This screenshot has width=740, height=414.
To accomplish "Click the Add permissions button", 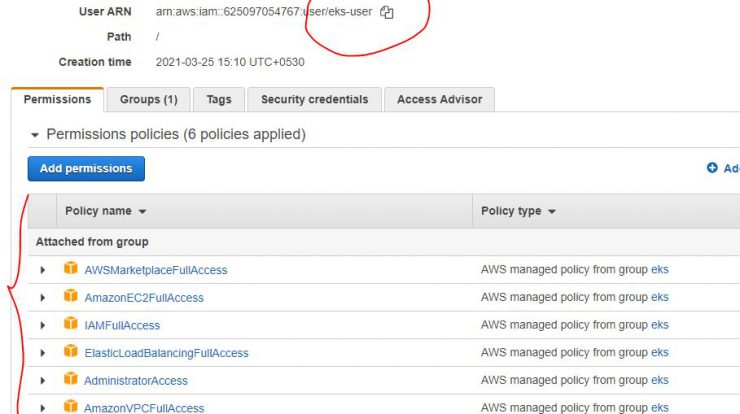I will point(86,169).
